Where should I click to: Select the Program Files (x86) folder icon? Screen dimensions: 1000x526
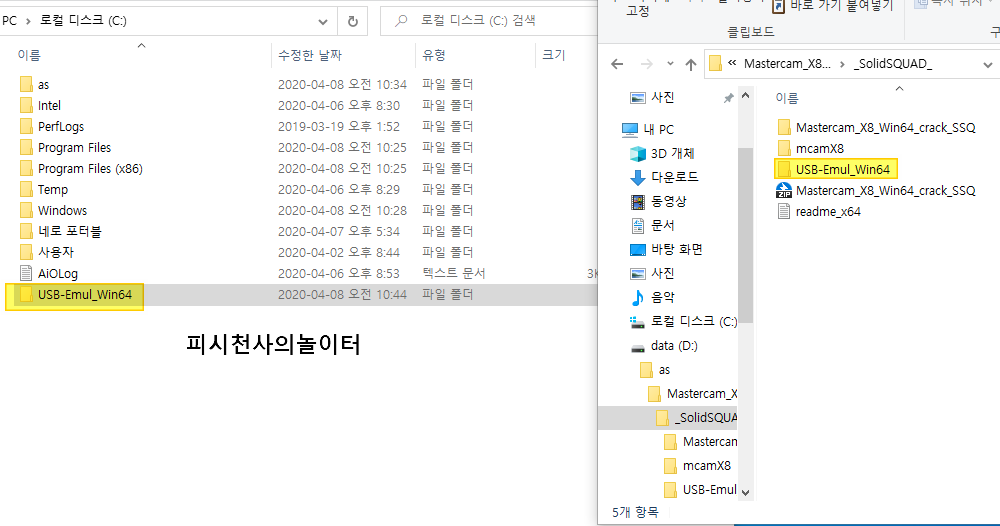(x=26, y=168)
